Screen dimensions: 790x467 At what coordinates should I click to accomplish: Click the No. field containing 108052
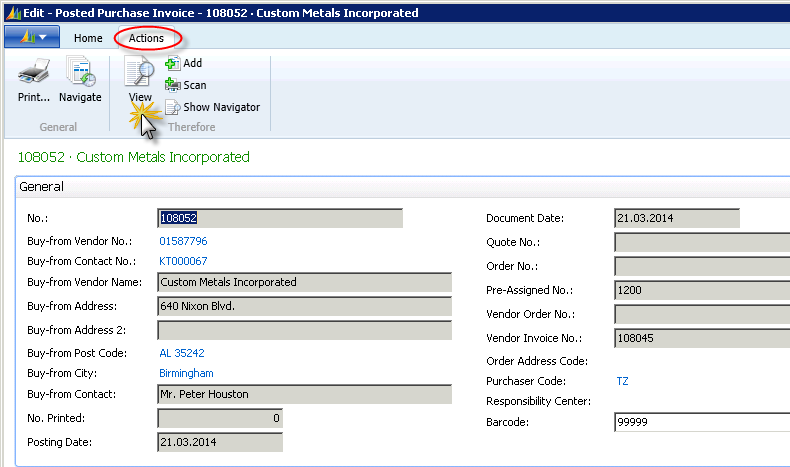279,218
